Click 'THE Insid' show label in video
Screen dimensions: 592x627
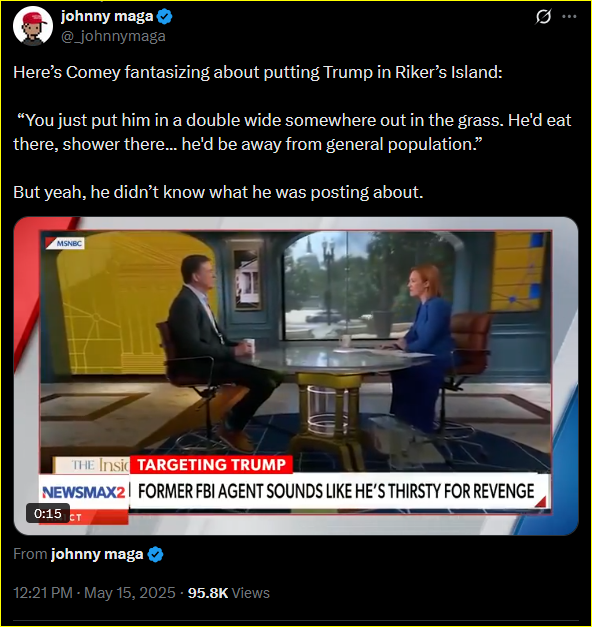point(100,465)
